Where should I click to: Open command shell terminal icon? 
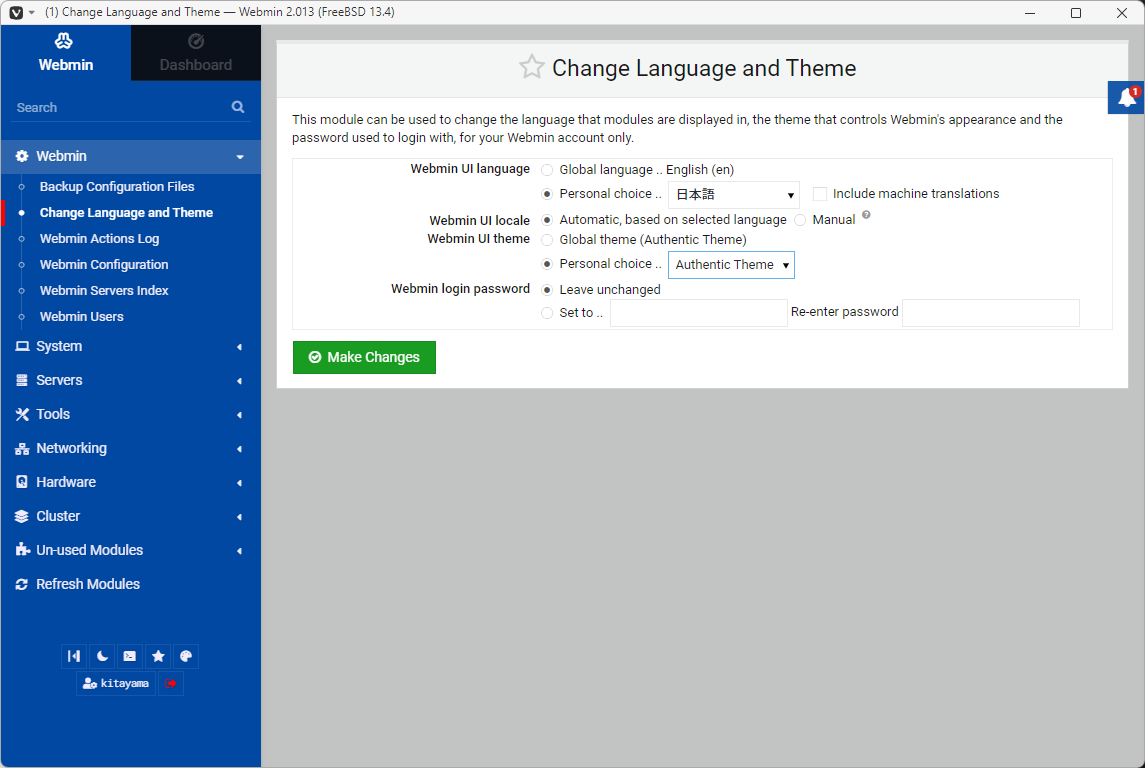tap(130, 656)
